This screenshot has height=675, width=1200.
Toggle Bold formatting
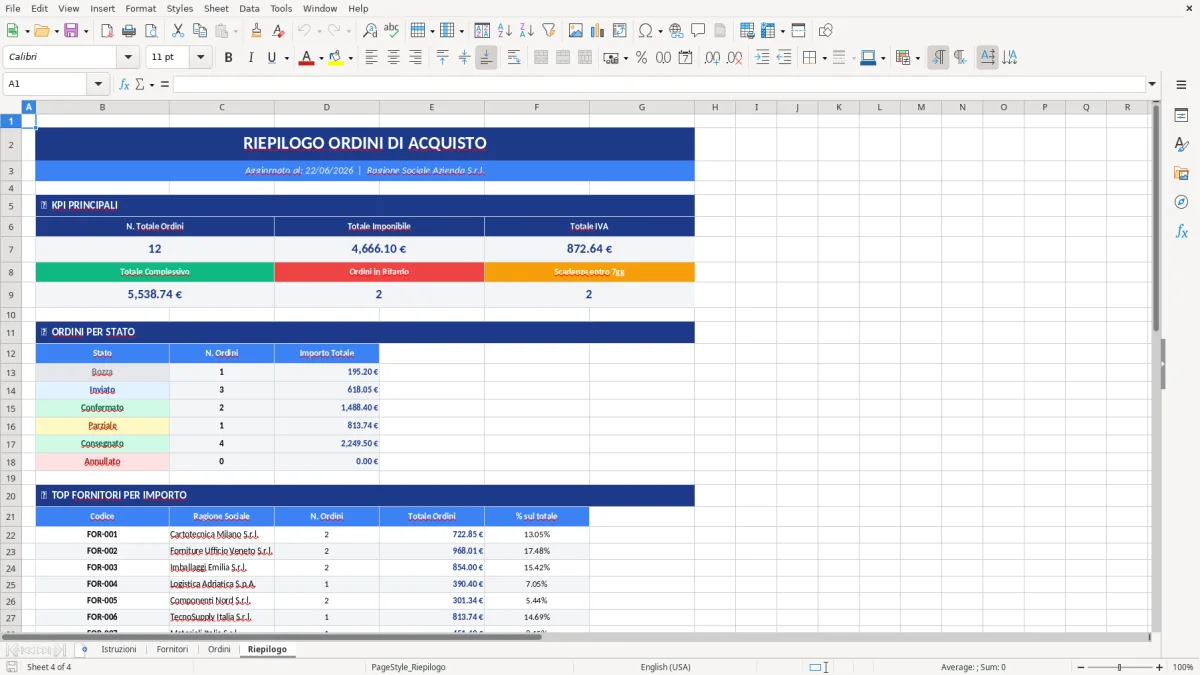click(229, 58)
